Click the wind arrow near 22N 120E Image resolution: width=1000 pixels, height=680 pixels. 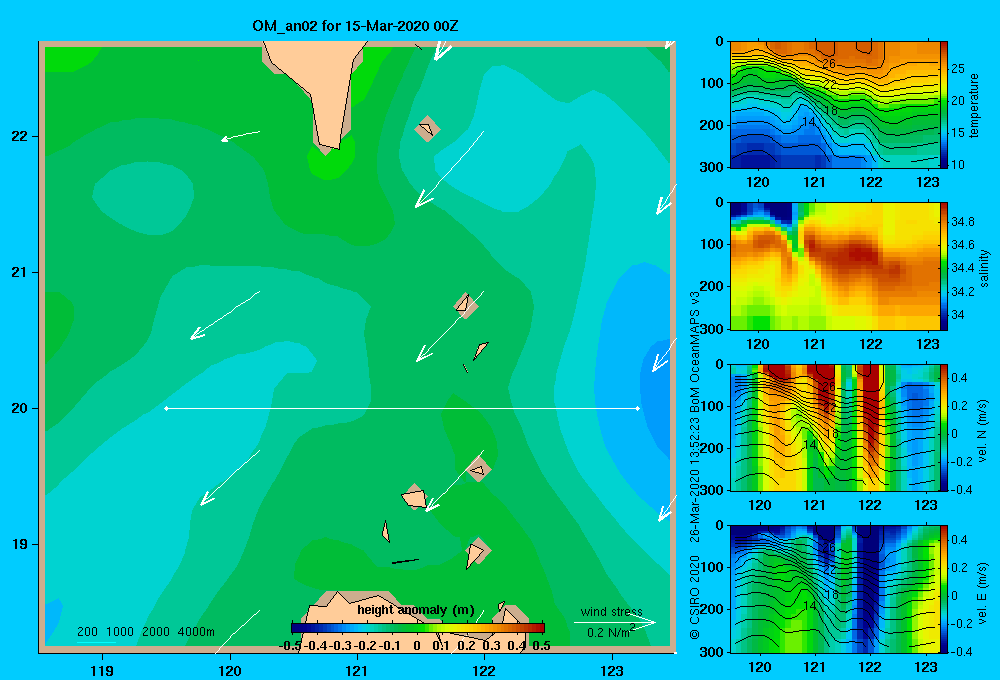point(240,135)
